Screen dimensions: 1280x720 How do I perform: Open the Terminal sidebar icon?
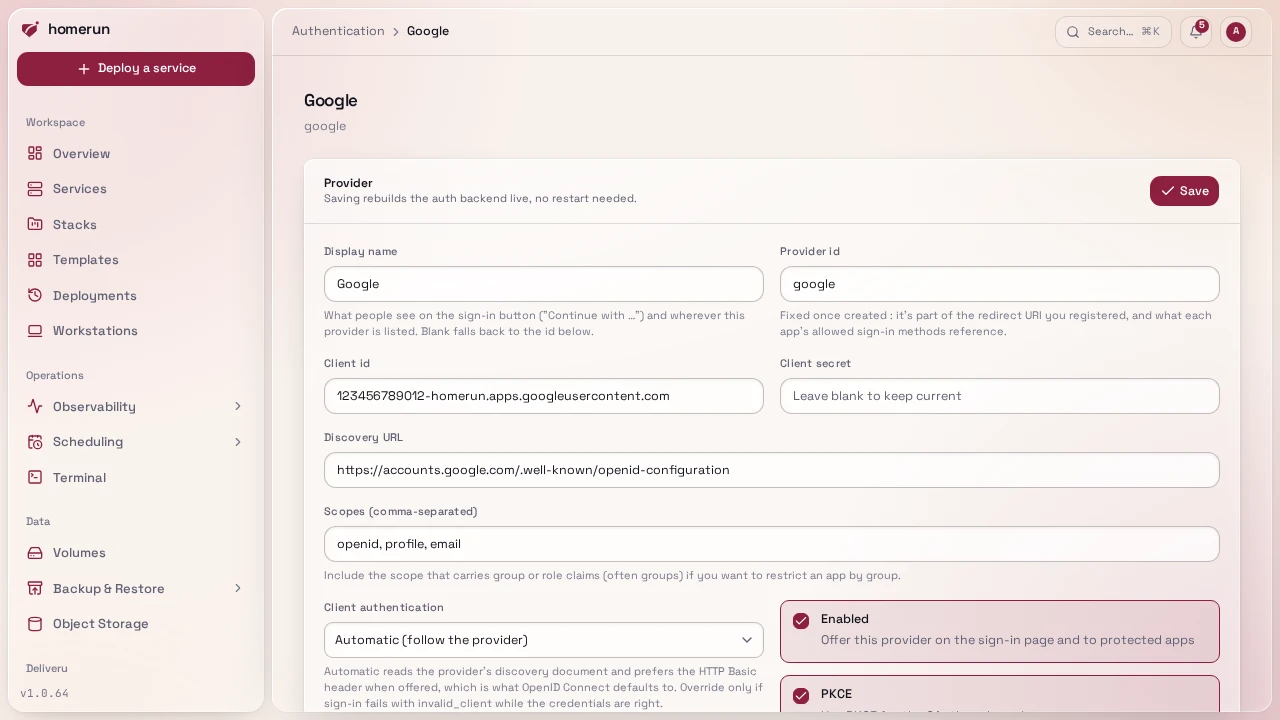click(x=35, y=477)
